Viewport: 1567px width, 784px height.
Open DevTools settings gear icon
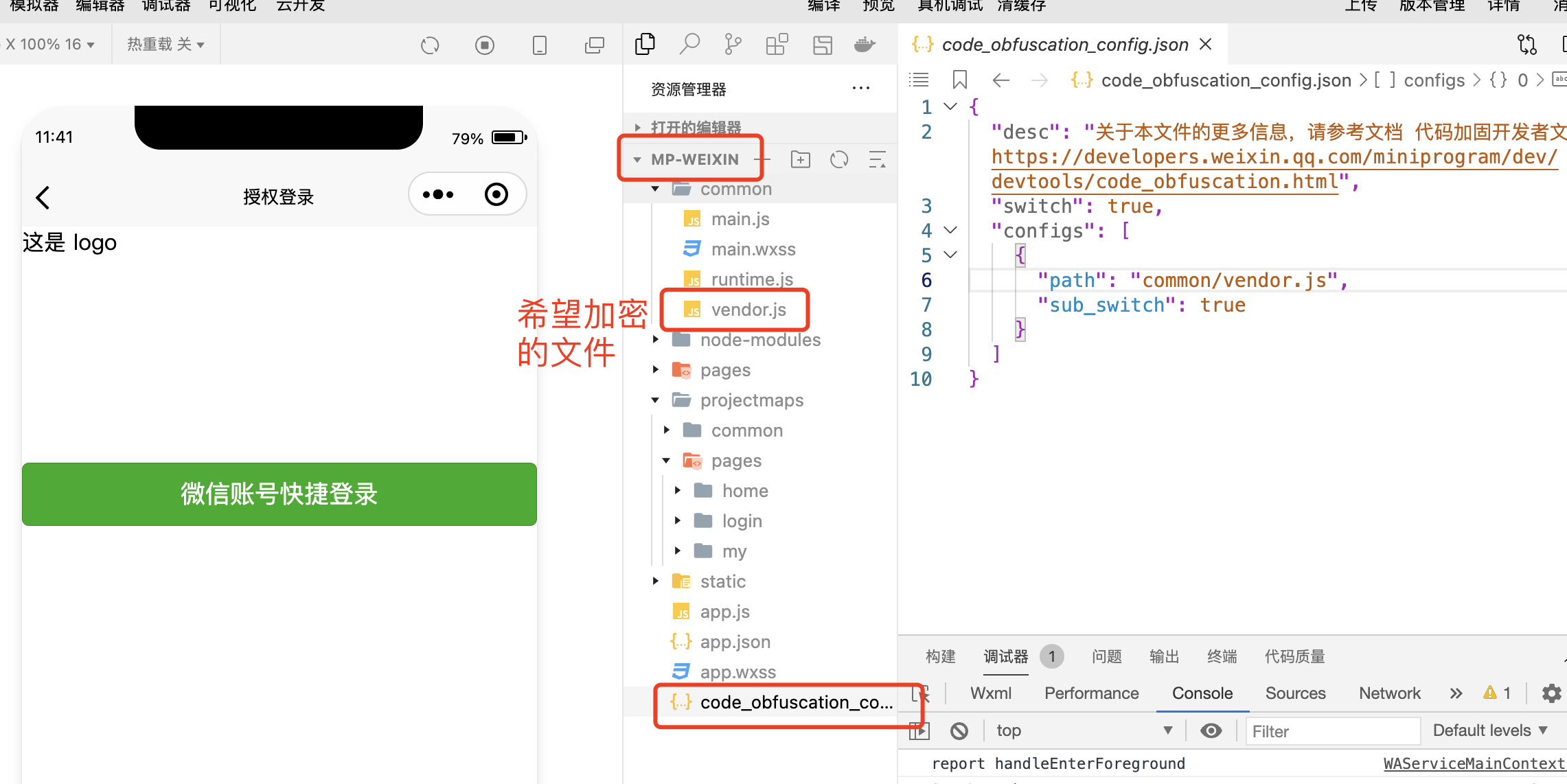coord(1551,693)
